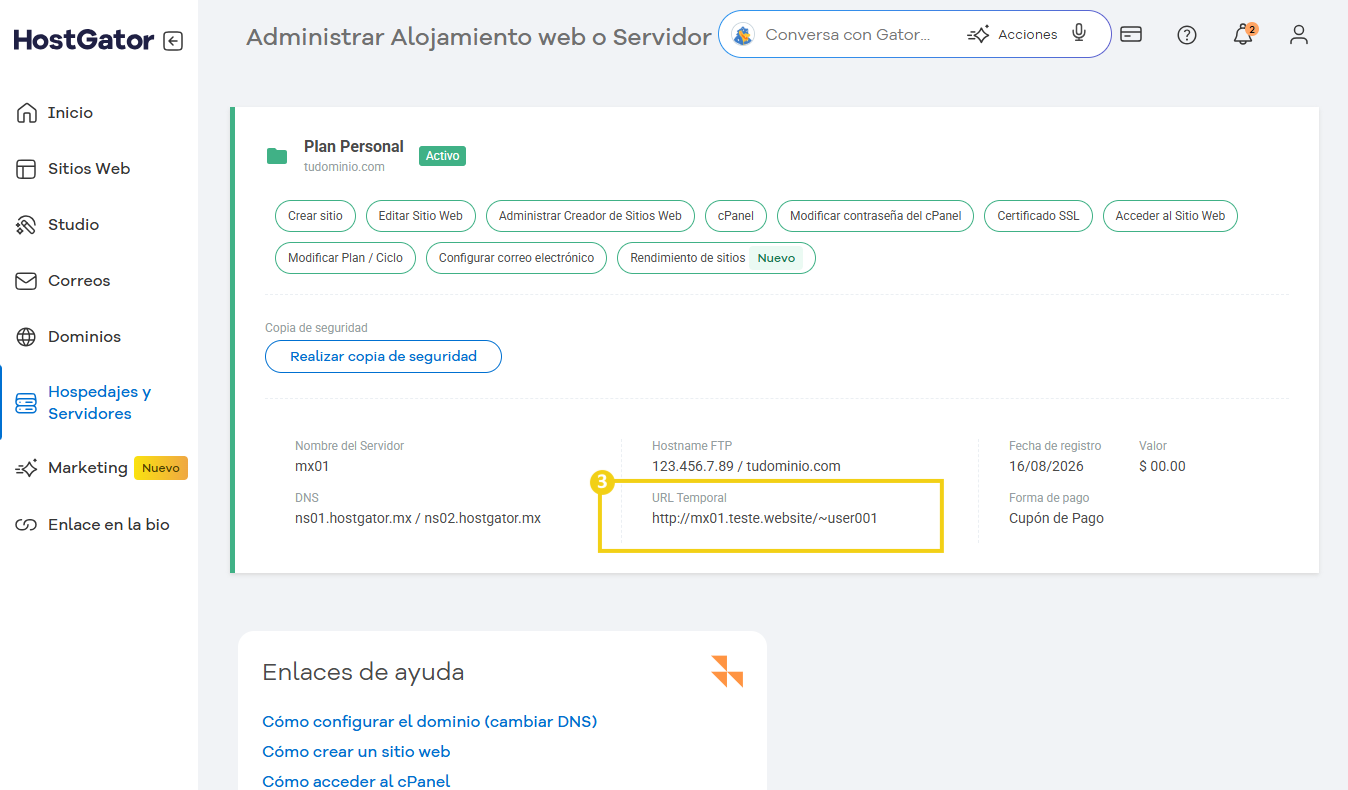This screenshot has height=790, width=1348.
Task: Open Dominios in the sidebar
Action: [84, 337]
